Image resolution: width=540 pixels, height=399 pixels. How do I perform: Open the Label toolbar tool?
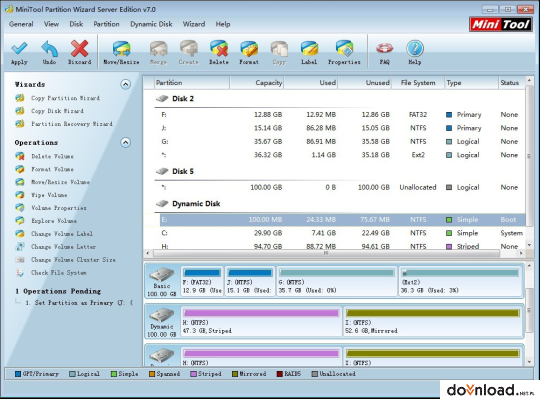pos(309,49)
